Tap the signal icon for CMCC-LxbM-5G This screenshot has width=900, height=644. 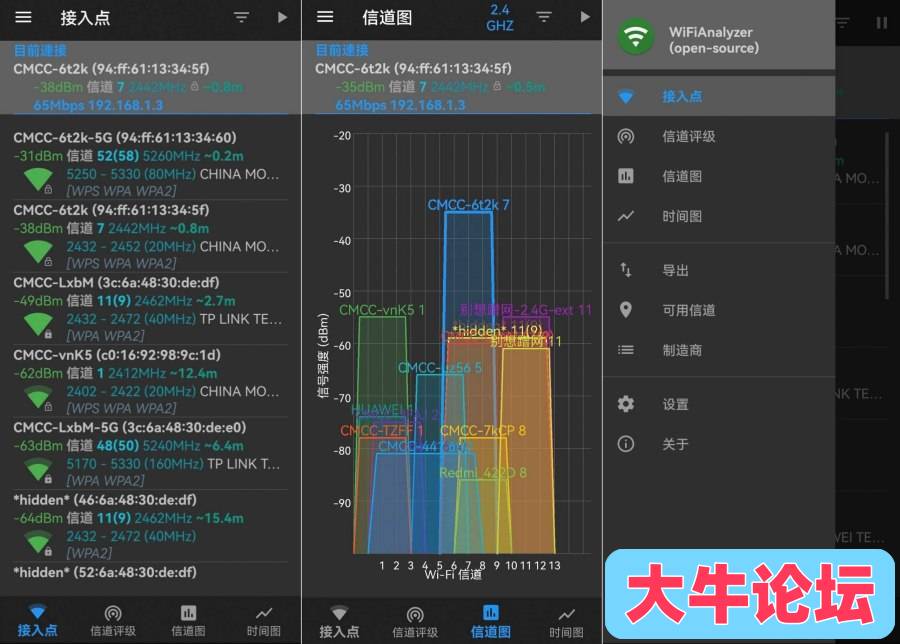(38, 470)
